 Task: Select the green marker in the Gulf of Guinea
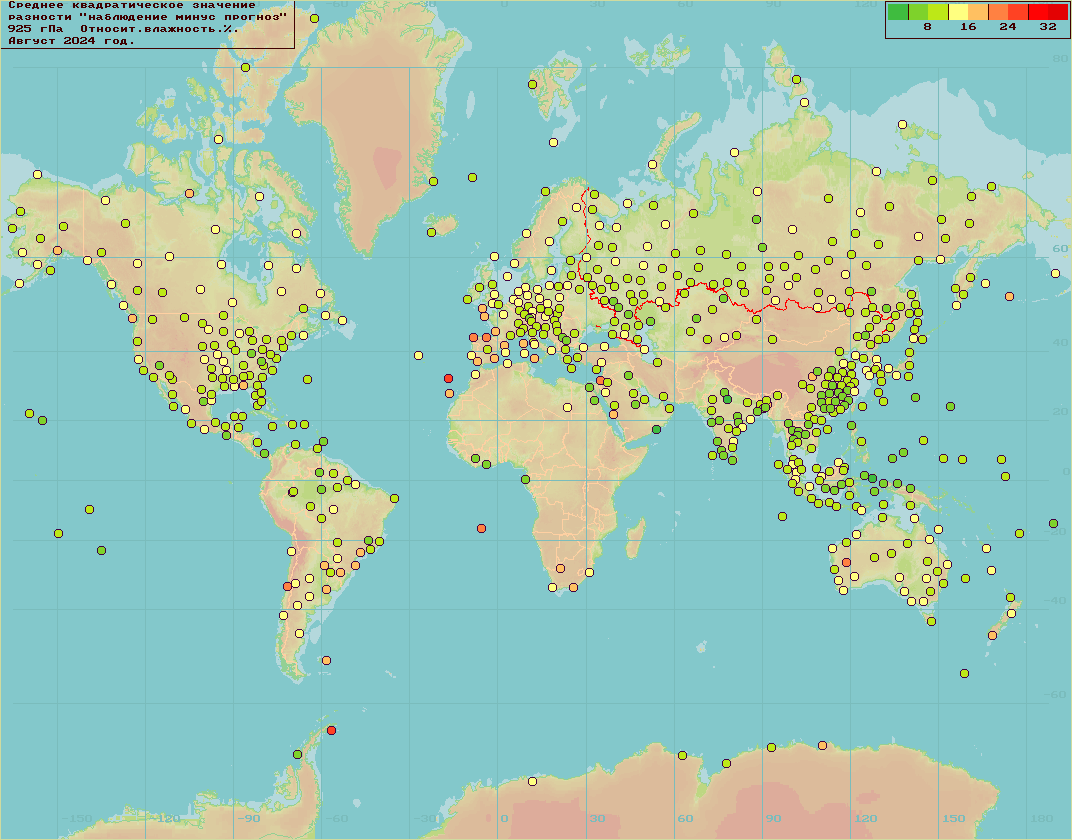525,479
